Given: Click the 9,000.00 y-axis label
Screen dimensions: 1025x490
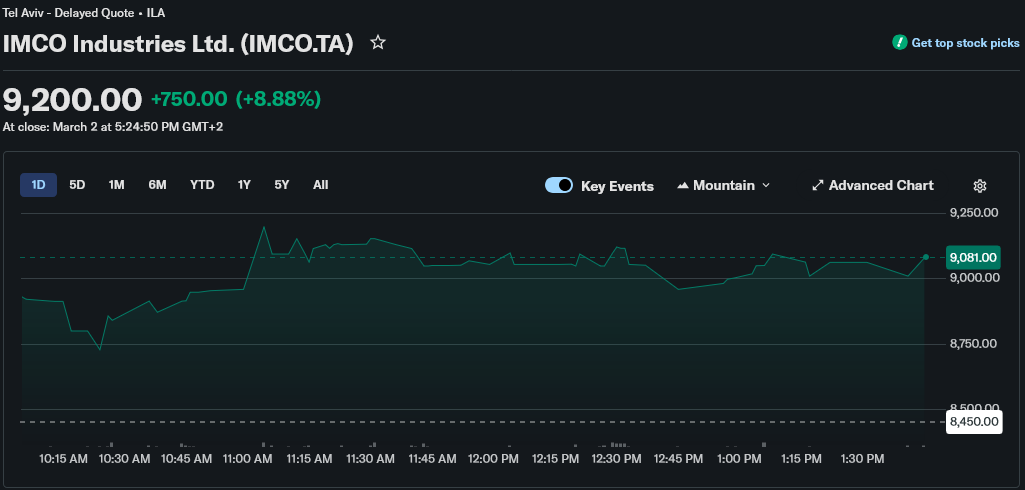Looking at the screenshot, I should pos(974,278).
